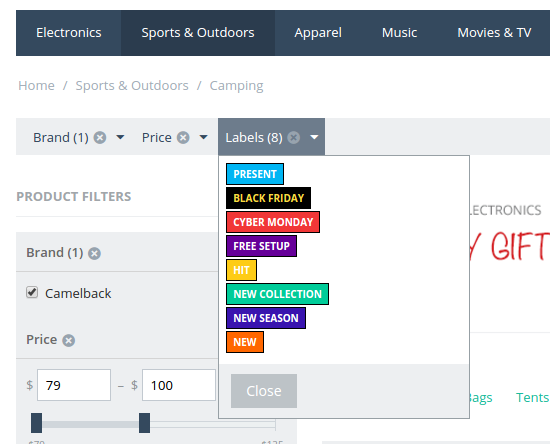Uncheck the Camelback brand checkbox
Viewport: 550px width, 444px height.
pyautogui.click(x=32, y=292)
